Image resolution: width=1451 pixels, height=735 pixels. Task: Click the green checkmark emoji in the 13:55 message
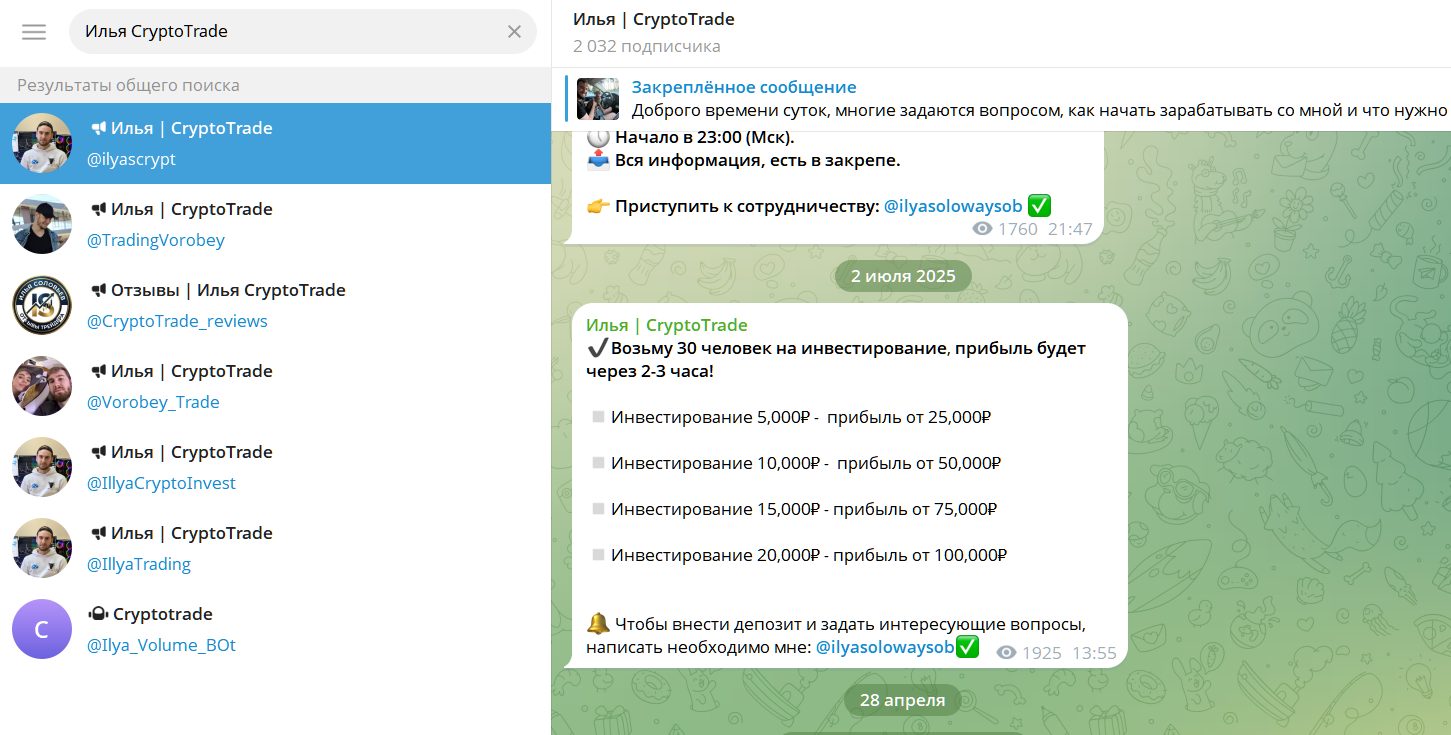point(967,647)
